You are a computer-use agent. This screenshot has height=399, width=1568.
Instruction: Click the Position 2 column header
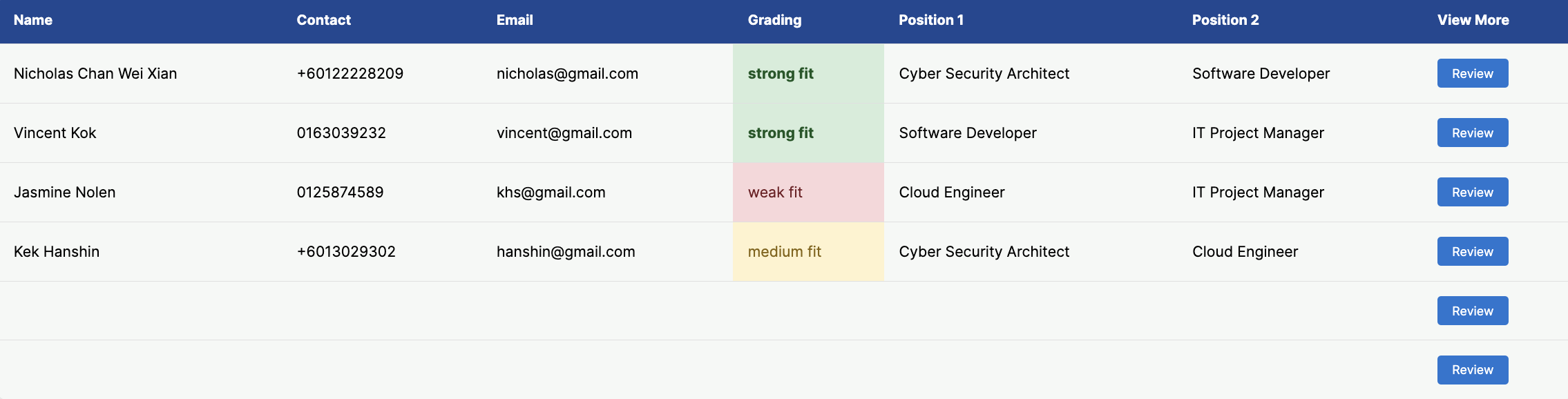click(x=1225, y=20)
